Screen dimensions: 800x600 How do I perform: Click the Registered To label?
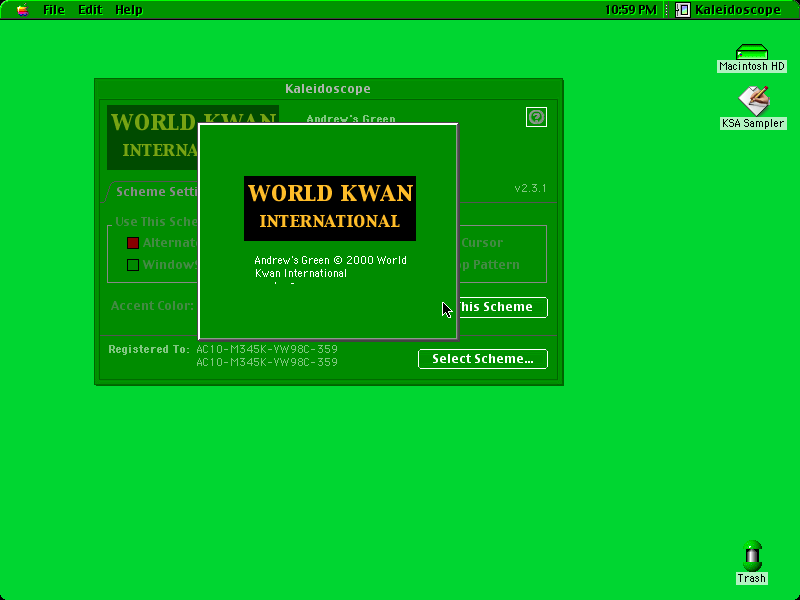click(x=149, y=349)
